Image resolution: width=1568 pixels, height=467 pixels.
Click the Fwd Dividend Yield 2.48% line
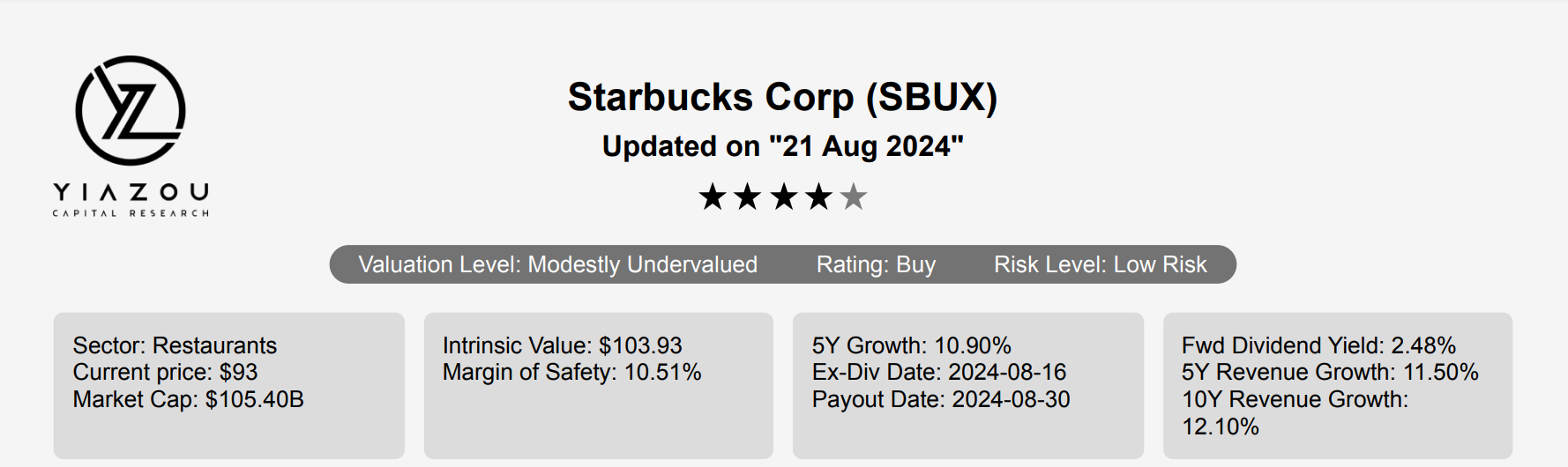click(x=1318, y=345)
